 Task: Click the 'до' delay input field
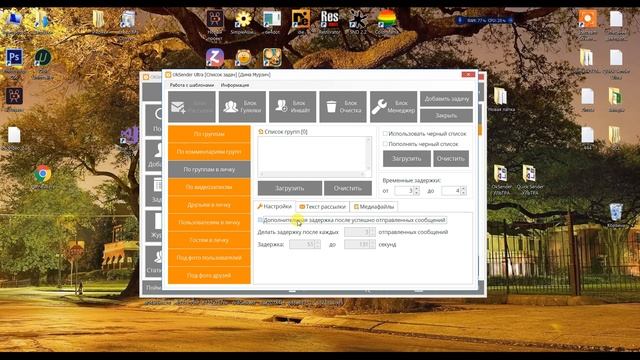click(x=451, y=191)
